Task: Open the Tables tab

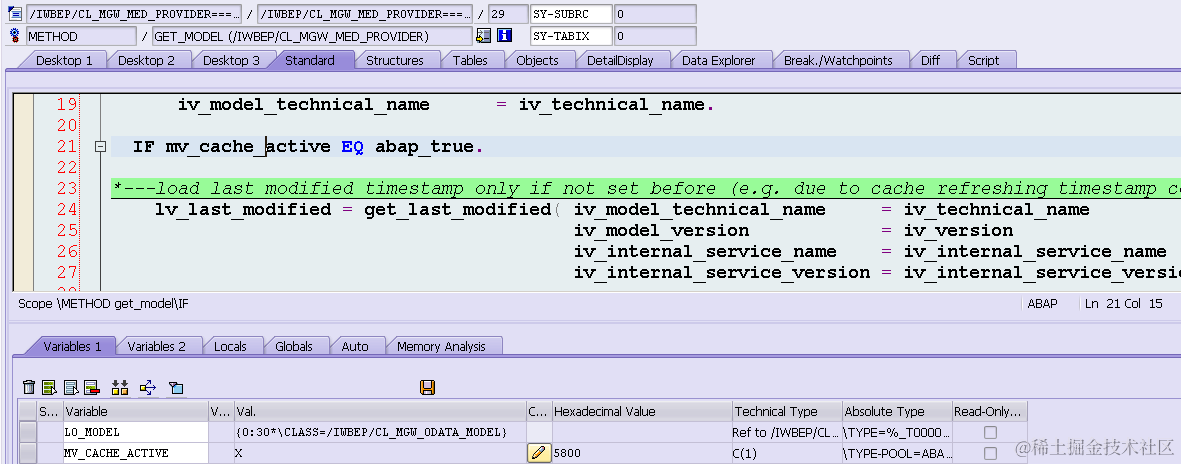Action: pyautogui.click(x=470, y=60)
